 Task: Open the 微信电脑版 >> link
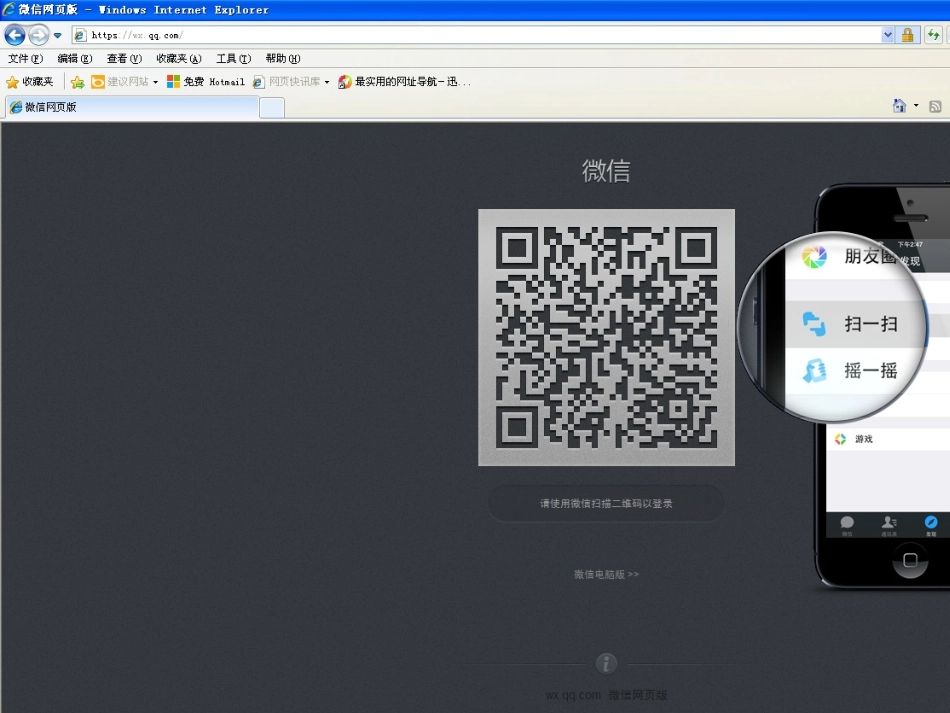606,574
